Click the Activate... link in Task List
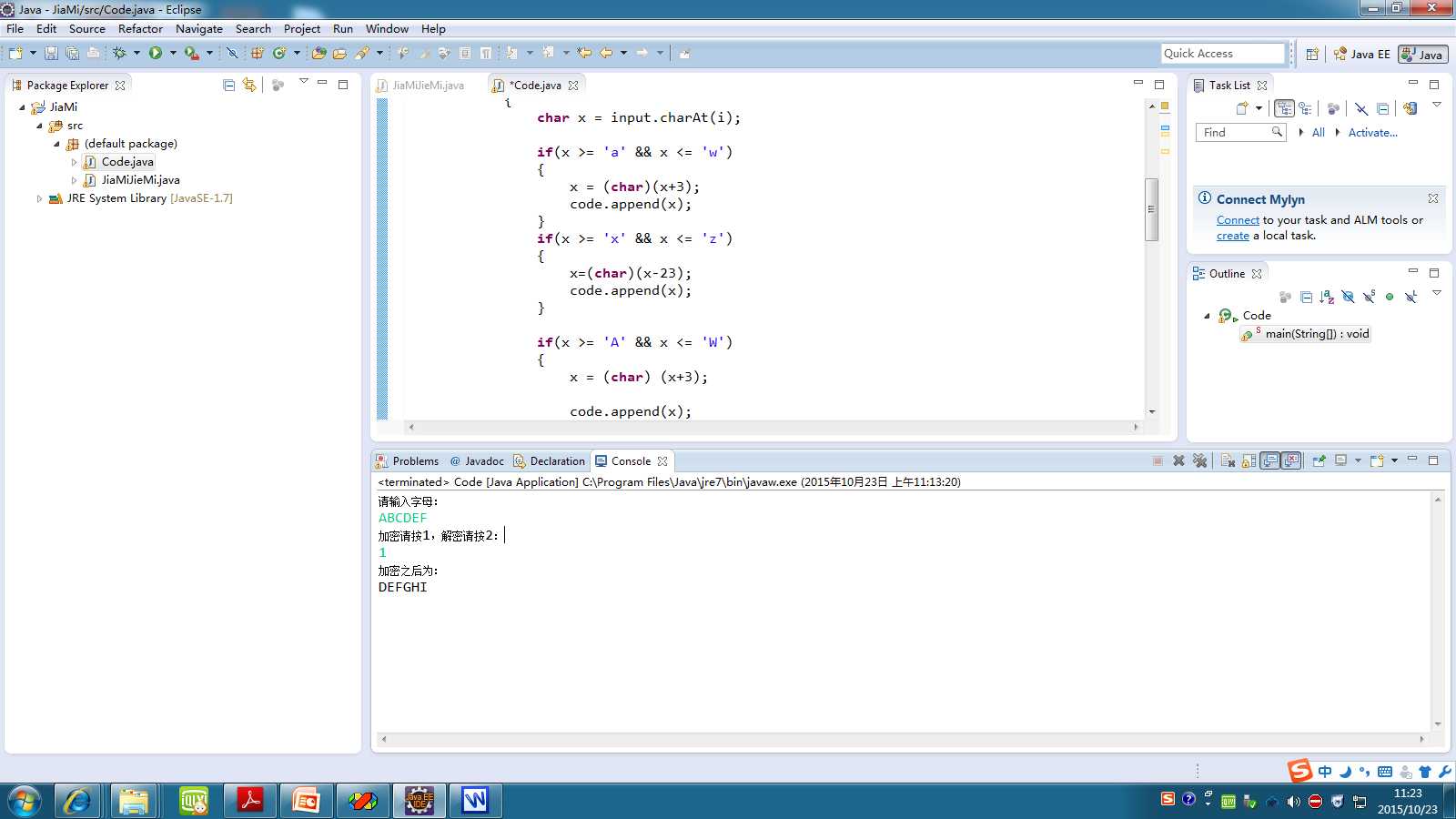 coord(1372,133)
